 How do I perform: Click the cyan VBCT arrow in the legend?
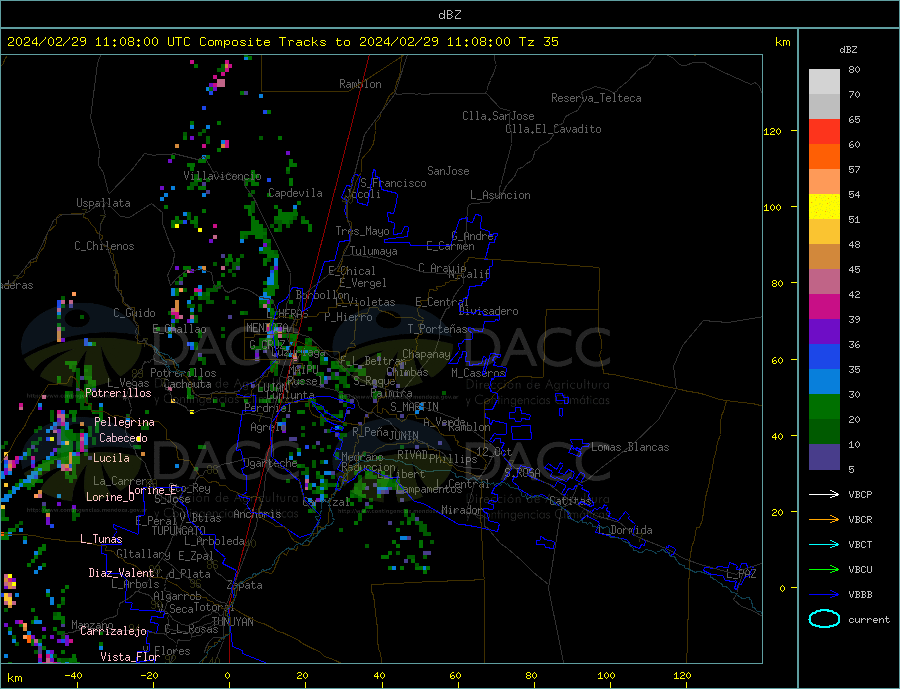(x=824, y=544)
